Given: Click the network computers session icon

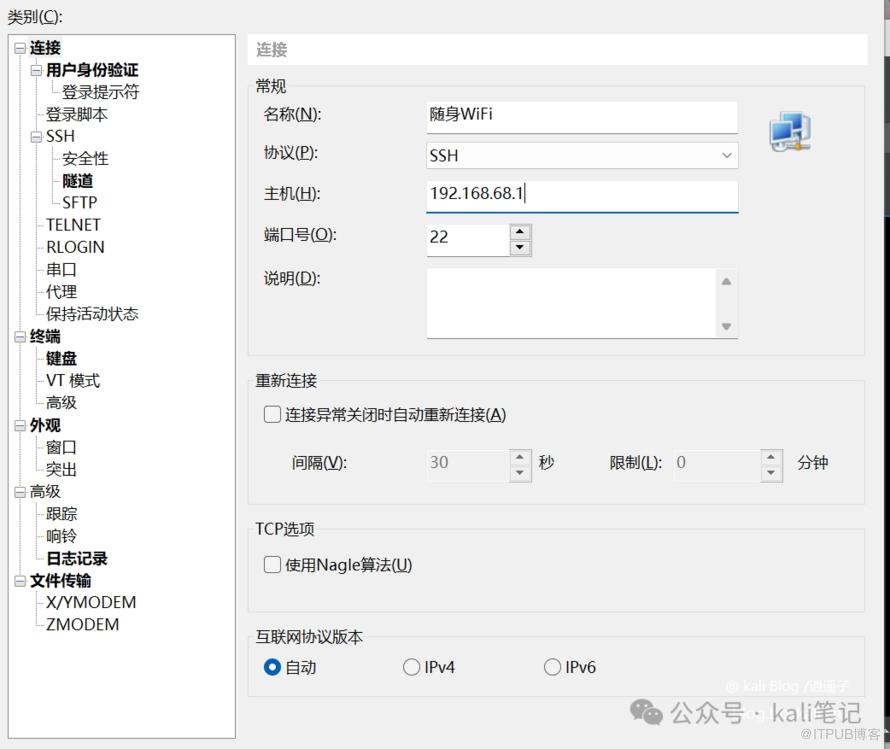Looking at the screenshot, I should pyautogui.click(x=789, y=133).
